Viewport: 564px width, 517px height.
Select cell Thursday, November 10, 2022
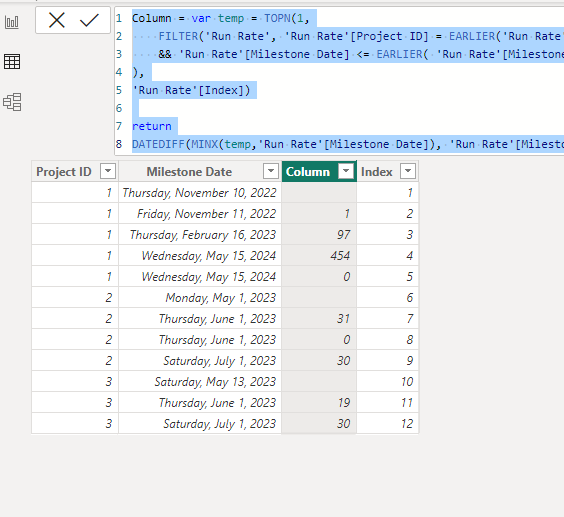pyautogui.click(x=200, y=192)
